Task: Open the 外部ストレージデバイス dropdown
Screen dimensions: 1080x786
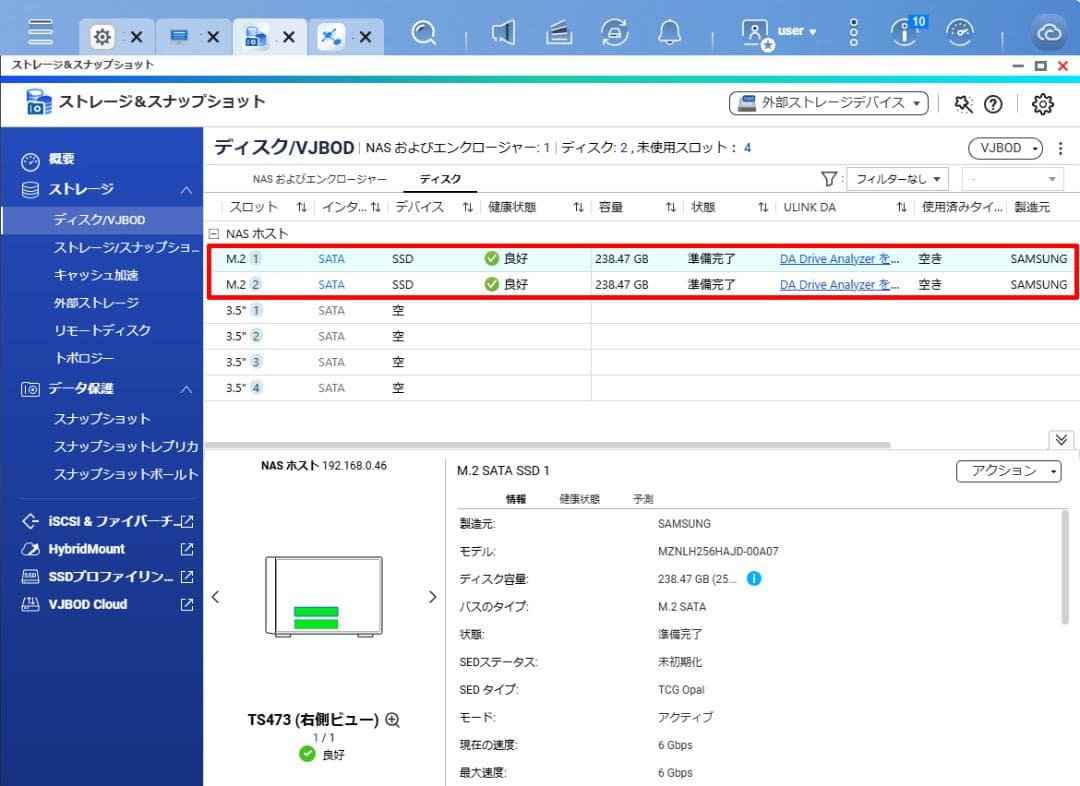Action: tap(828, 102)
